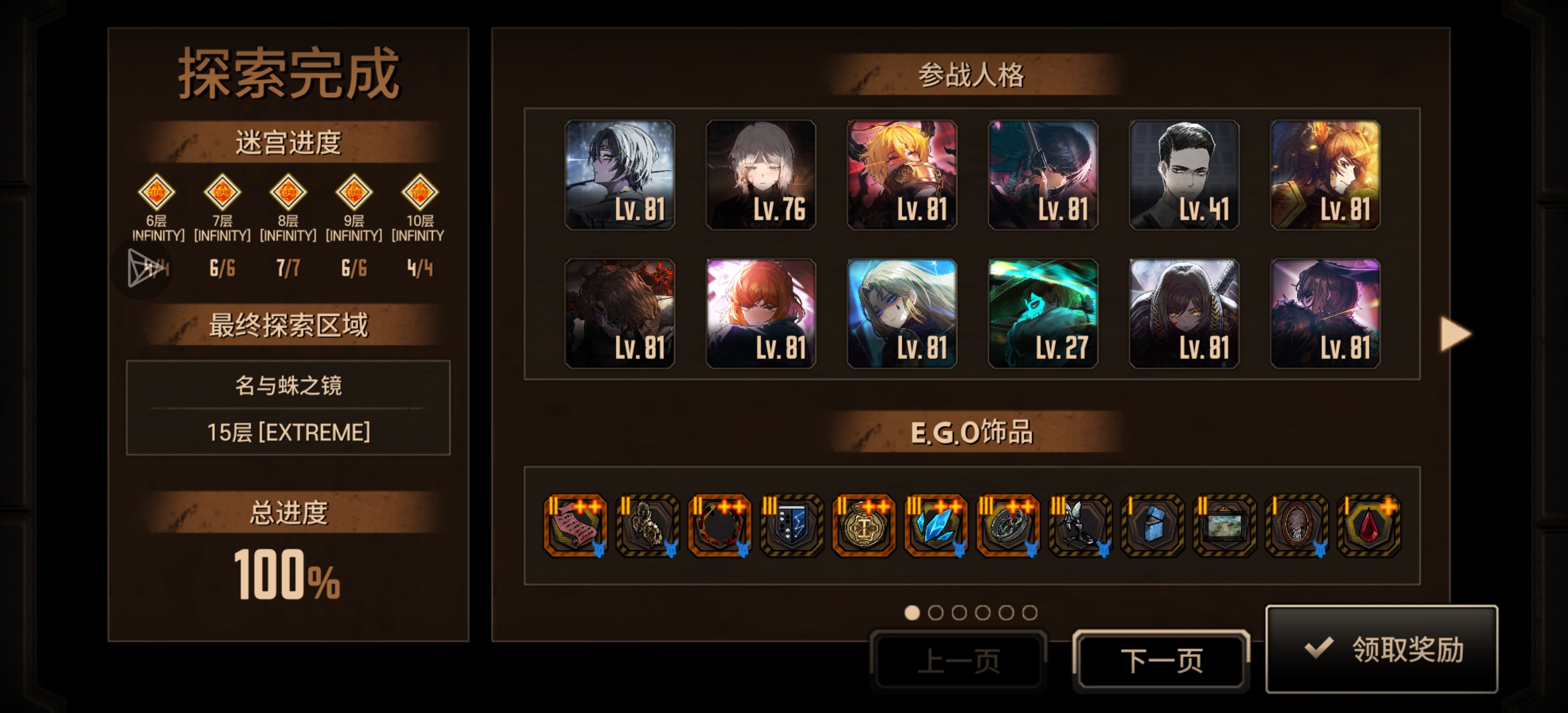Select the blue crystal E.G.O gift

pyautogui.click(x=935, y=525)
